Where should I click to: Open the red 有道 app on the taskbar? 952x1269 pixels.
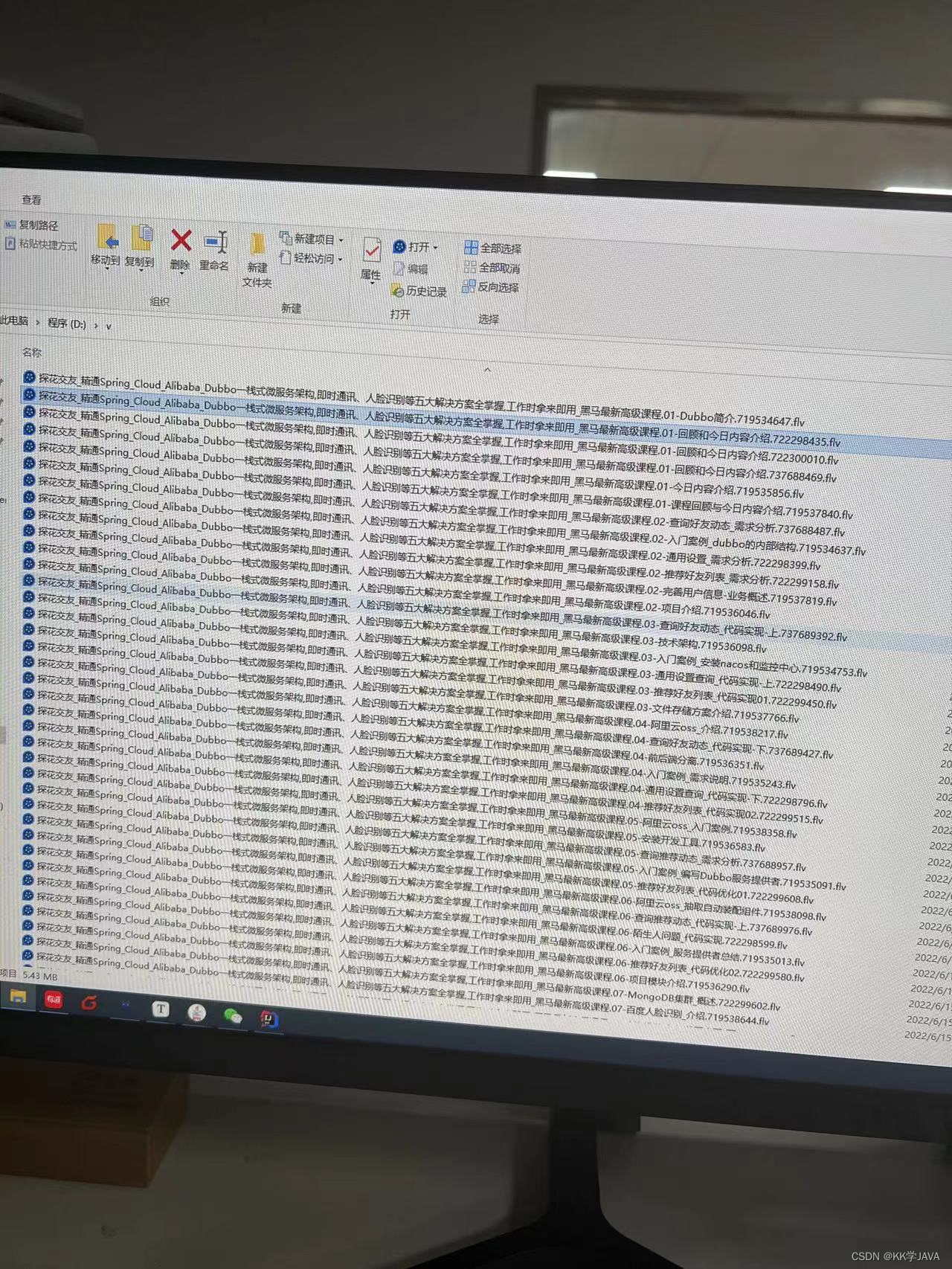pos(54,1000)
